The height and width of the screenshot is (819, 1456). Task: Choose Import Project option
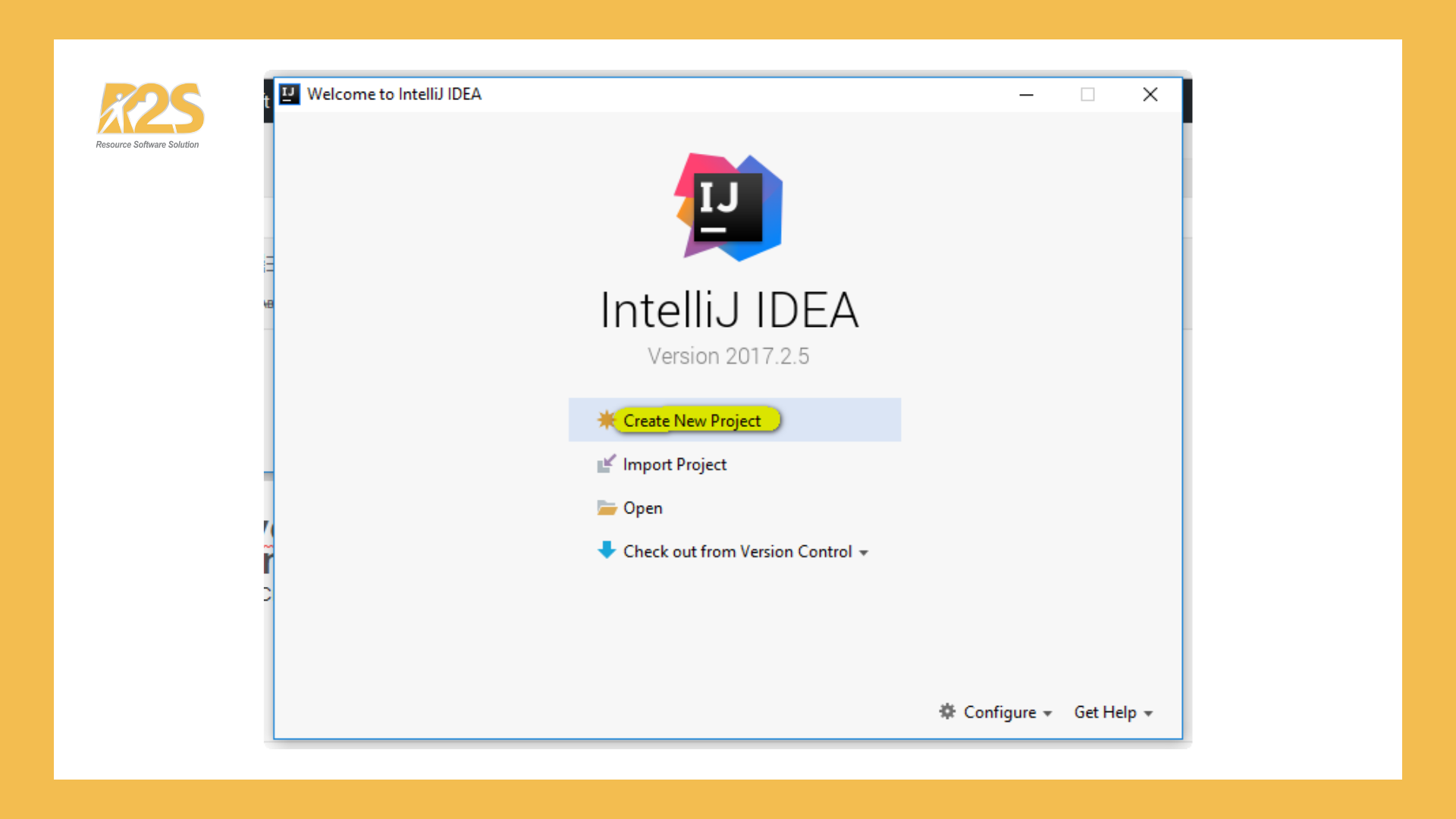[x=674, y=464]
